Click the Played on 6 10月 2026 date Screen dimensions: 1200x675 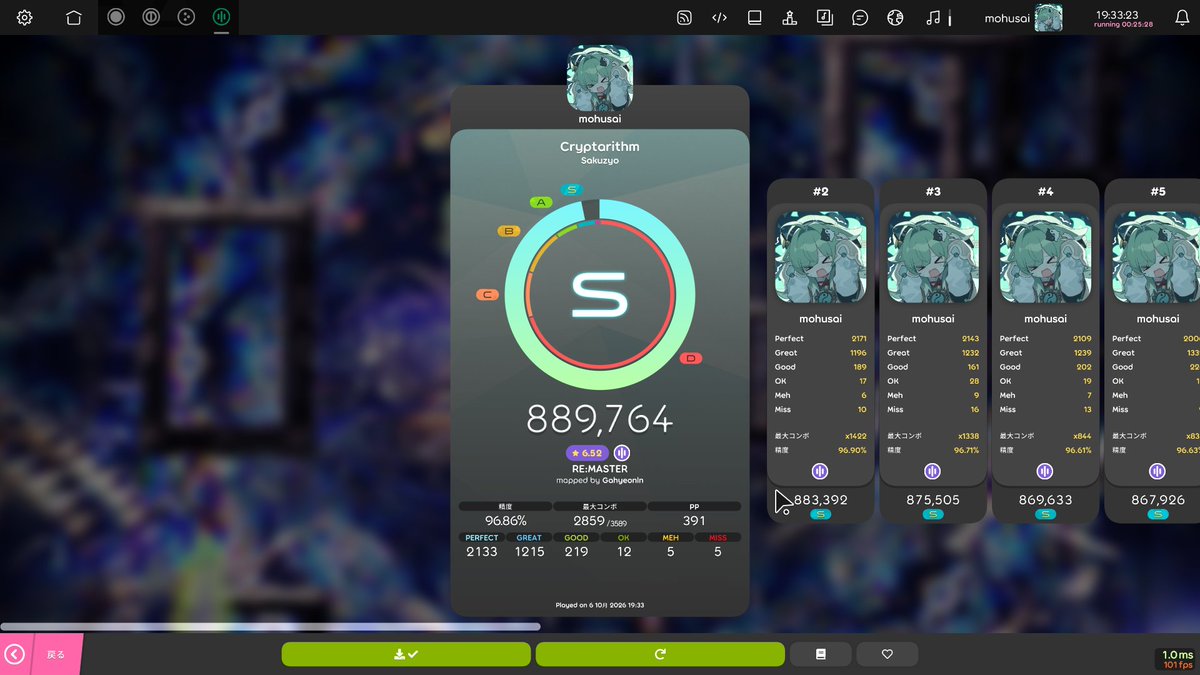click(x=600, y=604)
